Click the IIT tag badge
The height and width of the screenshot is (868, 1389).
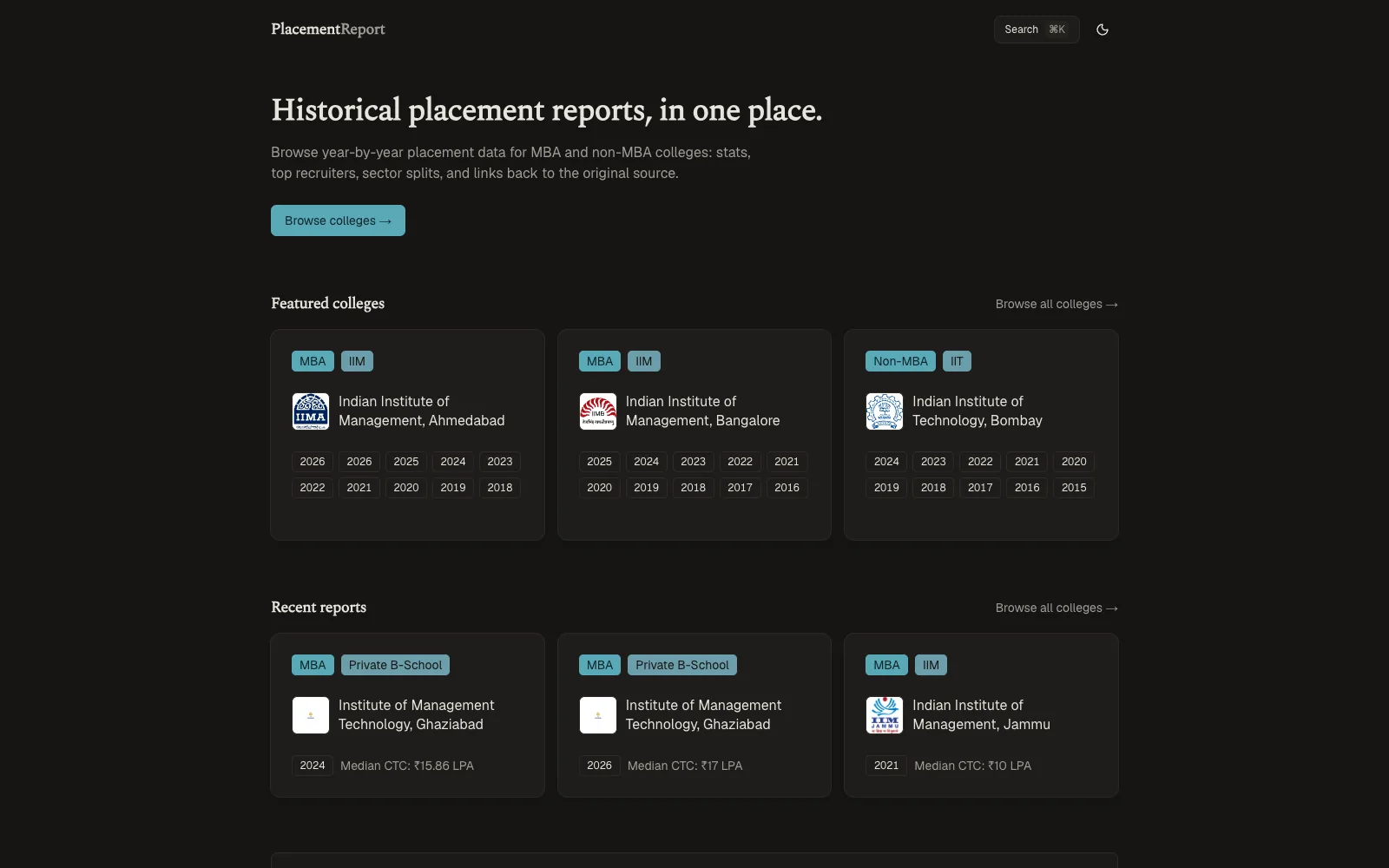[x=957, y=361]
